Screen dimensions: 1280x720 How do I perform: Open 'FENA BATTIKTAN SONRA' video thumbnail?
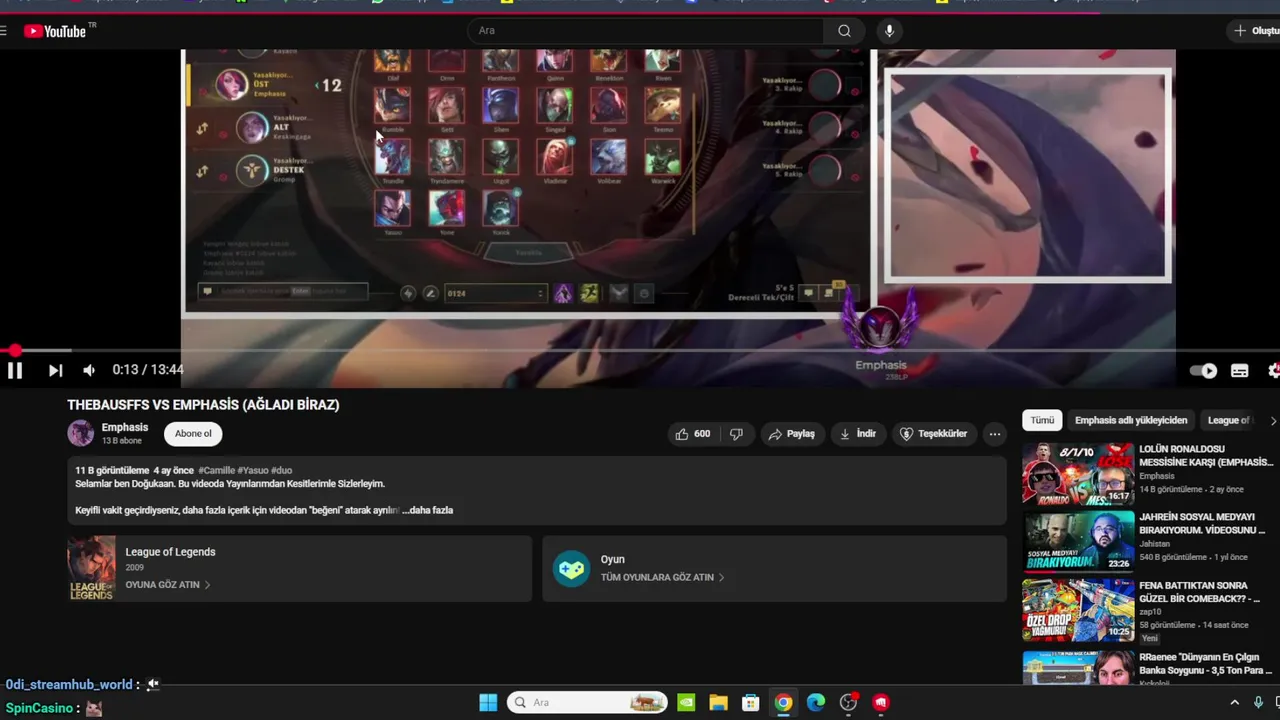coord(1078,610)
